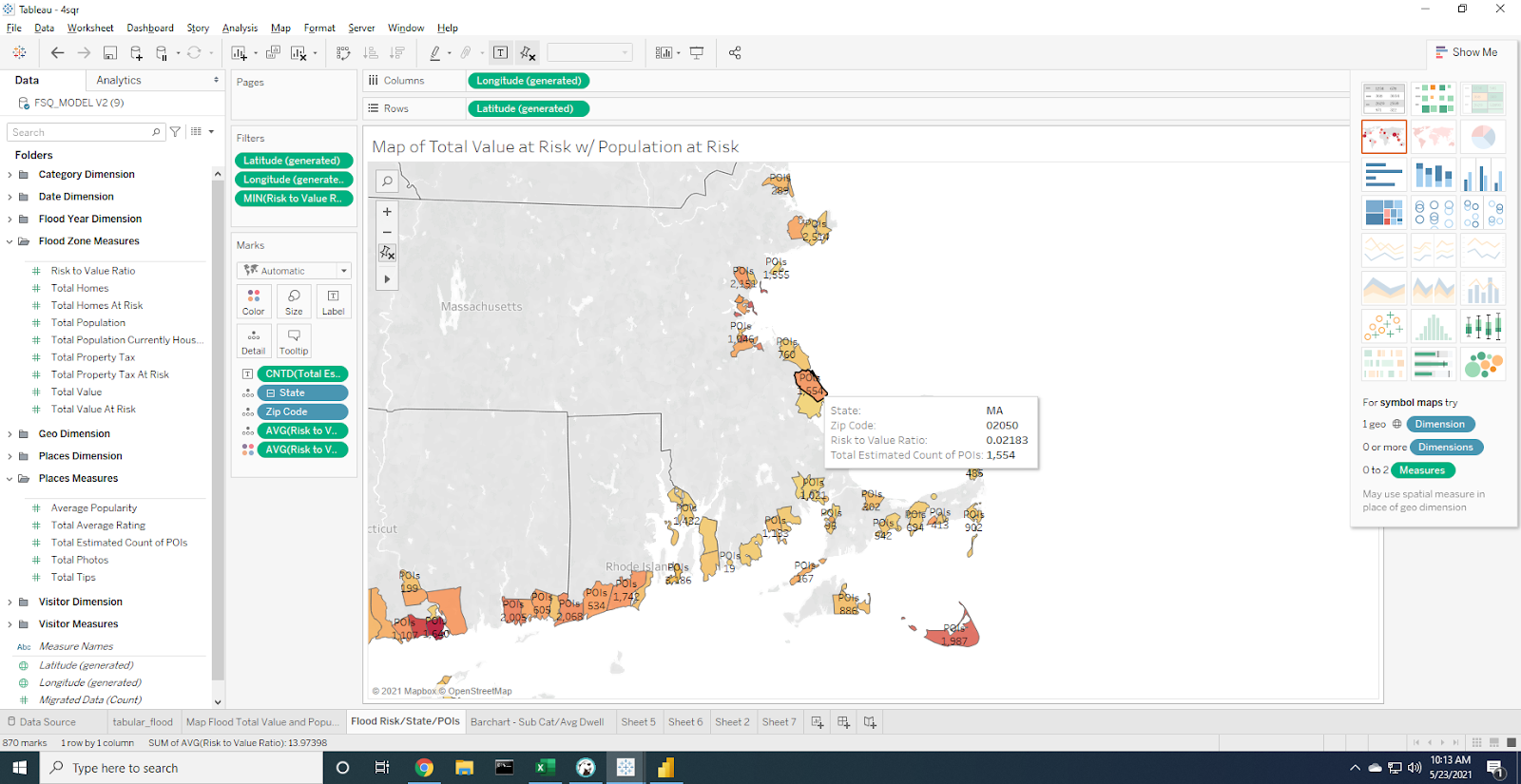Open the Automatic mark type dropdown
Screen dimensions: 1521x784
[294, 271]
